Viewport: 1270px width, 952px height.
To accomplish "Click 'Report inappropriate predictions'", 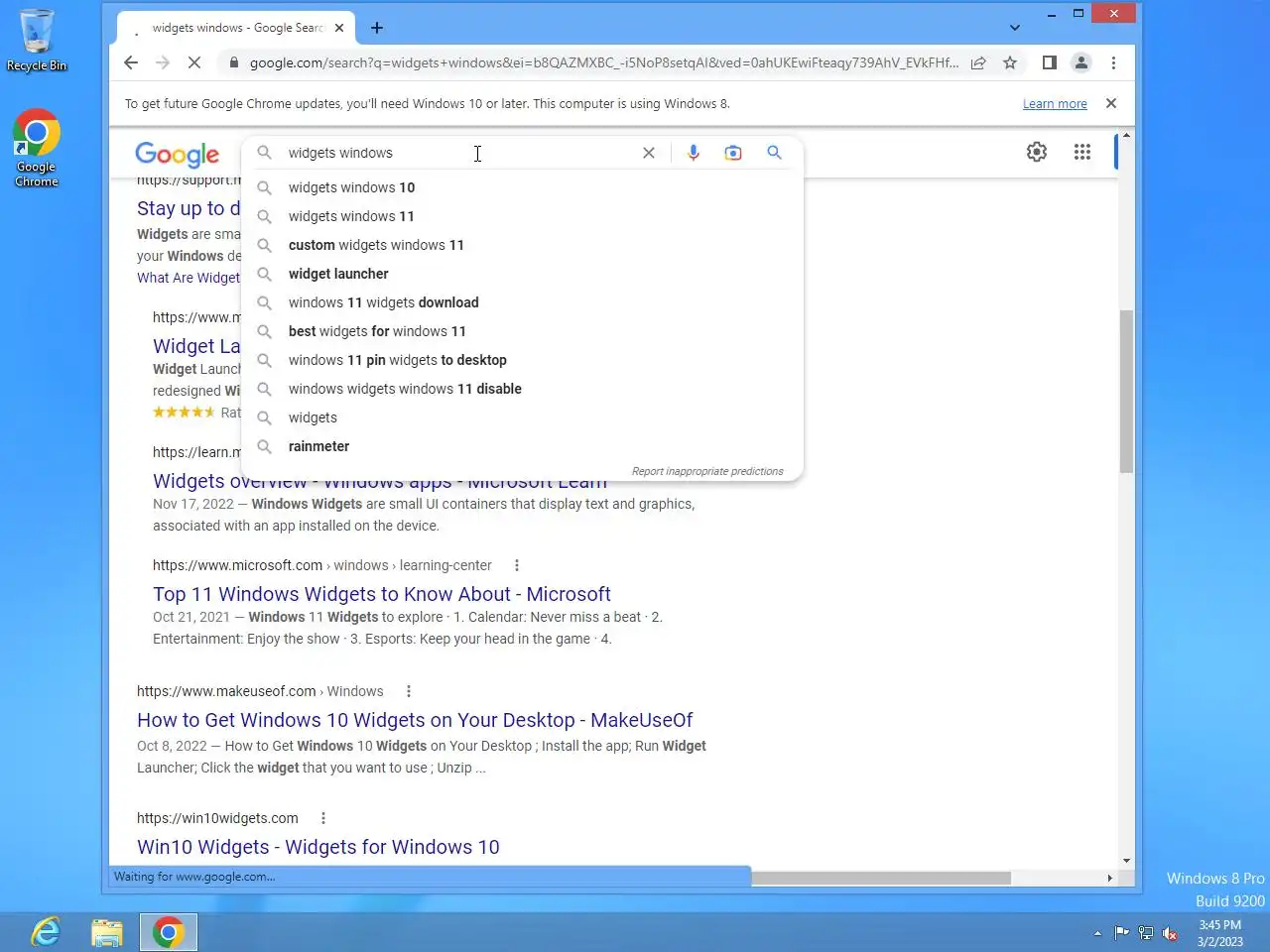I will pos(707,471).
